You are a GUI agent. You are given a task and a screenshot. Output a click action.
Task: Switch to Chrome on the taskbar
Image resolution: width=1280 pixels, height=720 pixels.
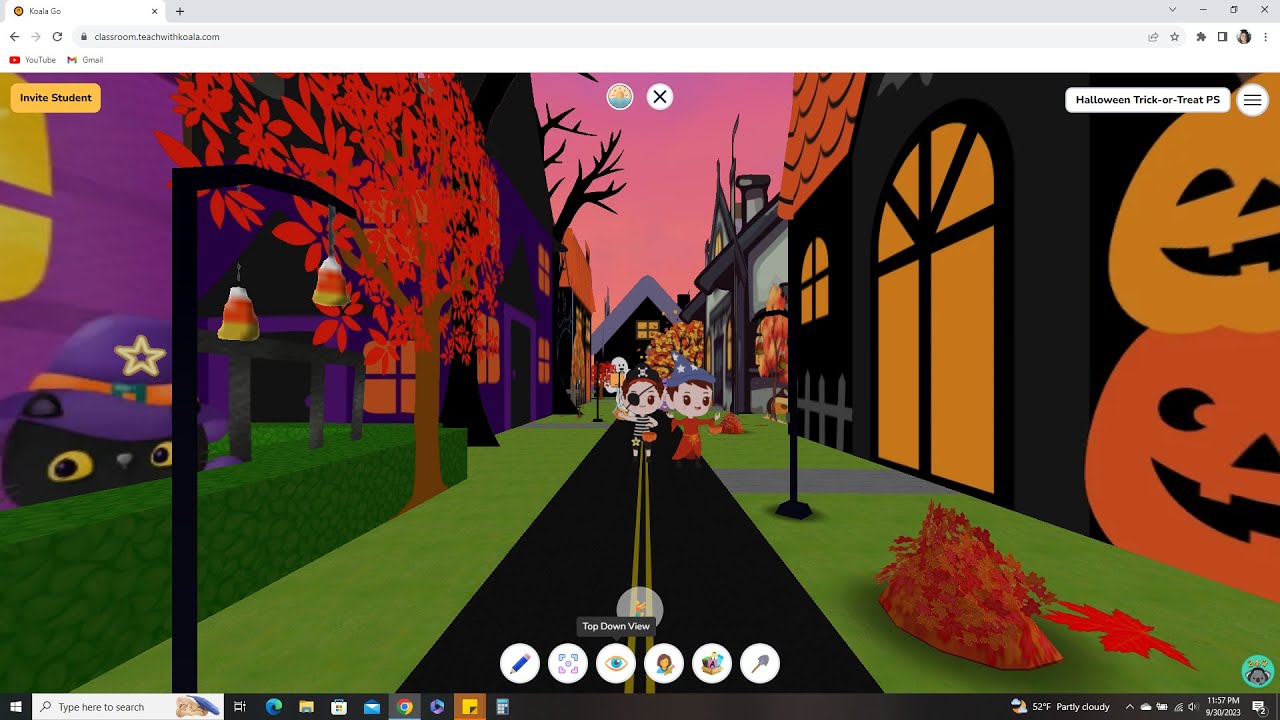click(404, 707)
